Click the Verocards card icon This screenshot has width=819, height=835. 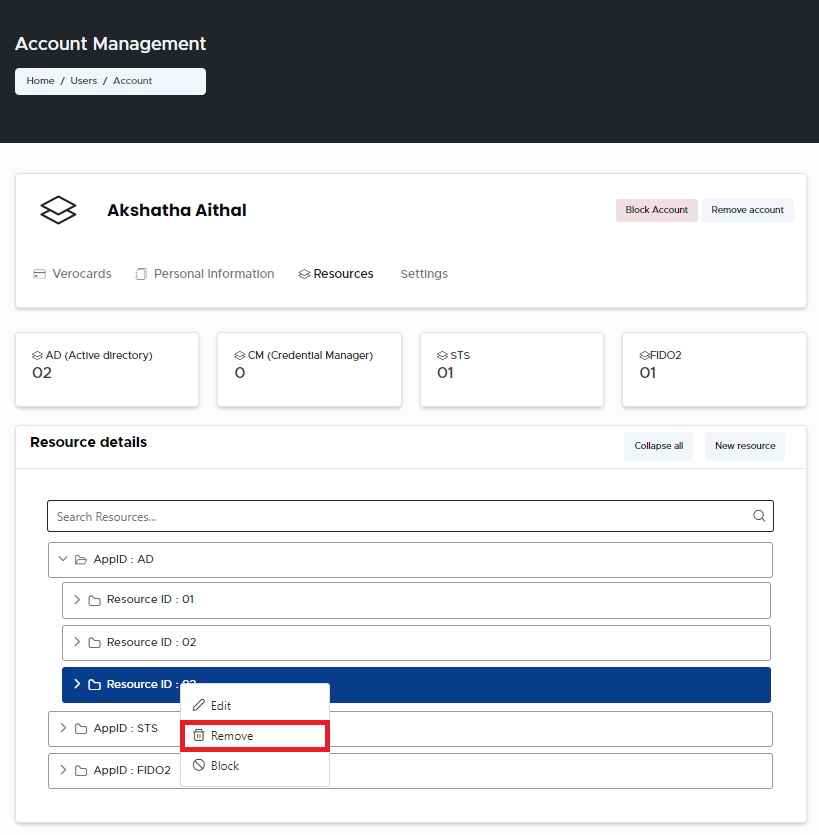[x=40, y=274]
